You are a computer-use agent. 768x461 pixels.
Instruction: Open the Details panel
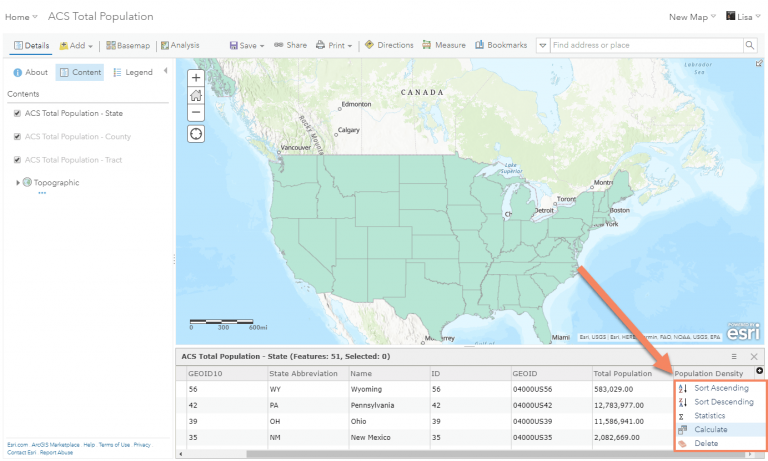click(x=32, y=46)
